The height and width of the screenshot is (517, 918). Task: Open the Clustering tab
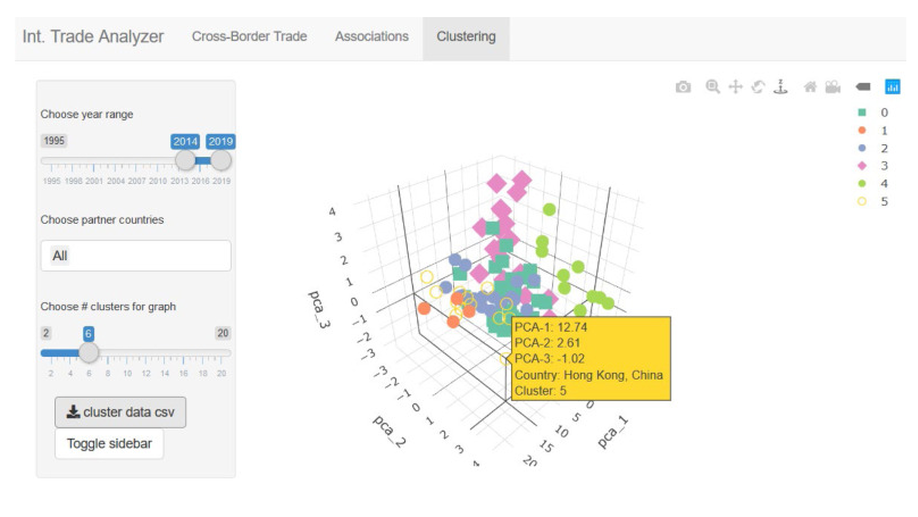pyautogui.click(x=466, y=36)
